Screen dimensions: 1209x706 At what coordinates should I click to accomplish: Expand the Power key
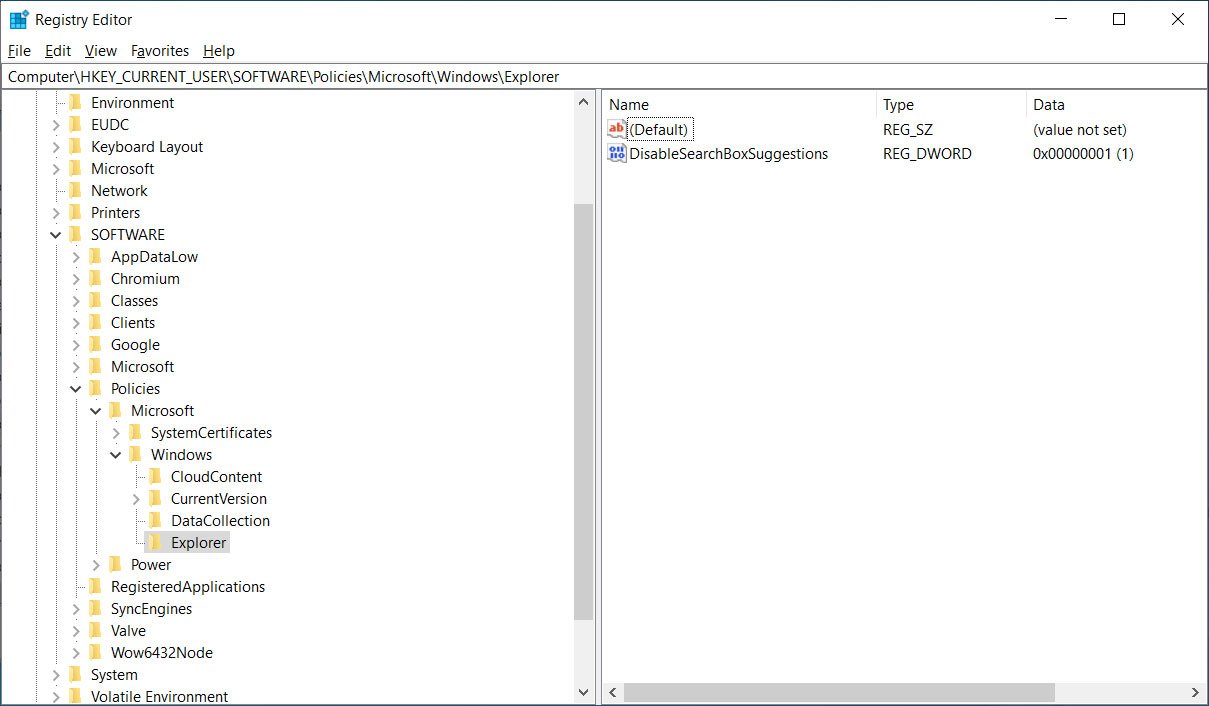click(x=96, y=564)
